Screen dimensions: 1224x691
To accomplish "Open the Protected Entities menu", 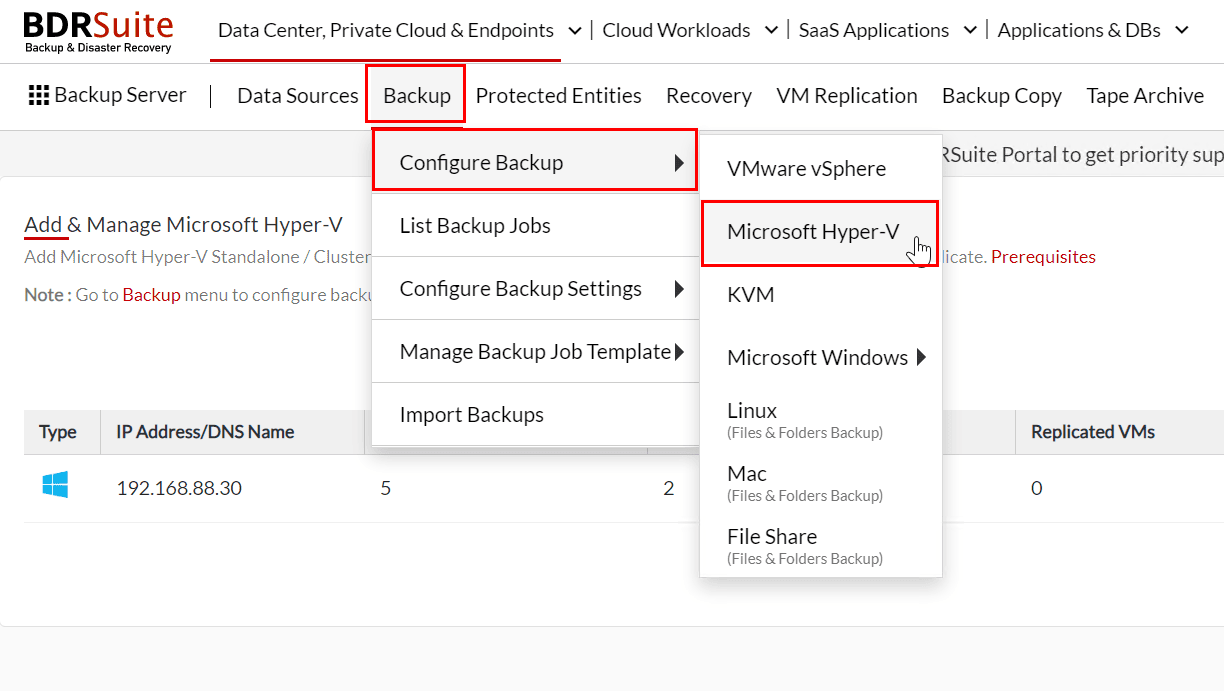I will tap(558, 96).
